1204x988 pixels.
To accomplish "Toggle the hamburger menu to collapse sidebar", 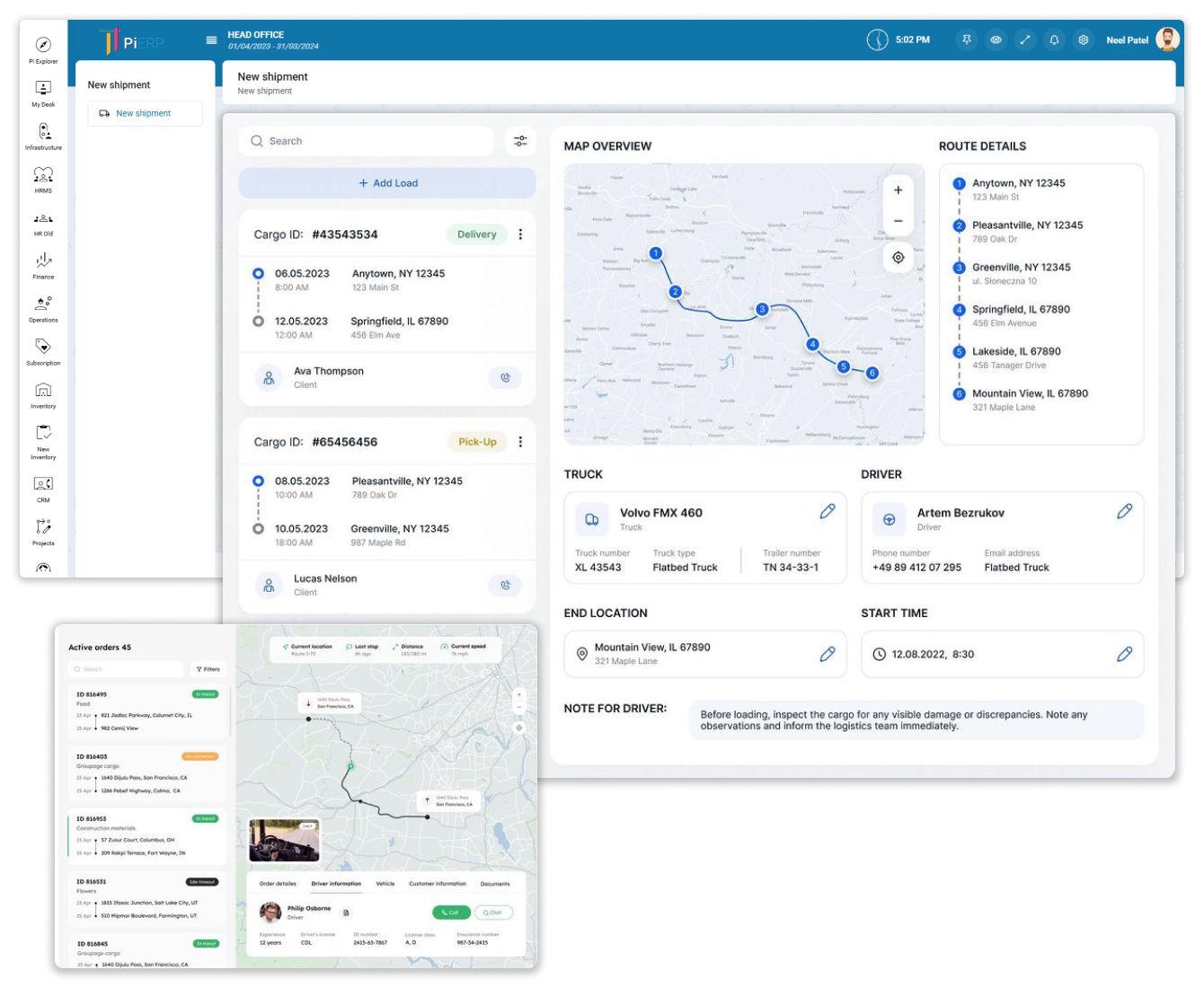I will (x=211, y=40).
